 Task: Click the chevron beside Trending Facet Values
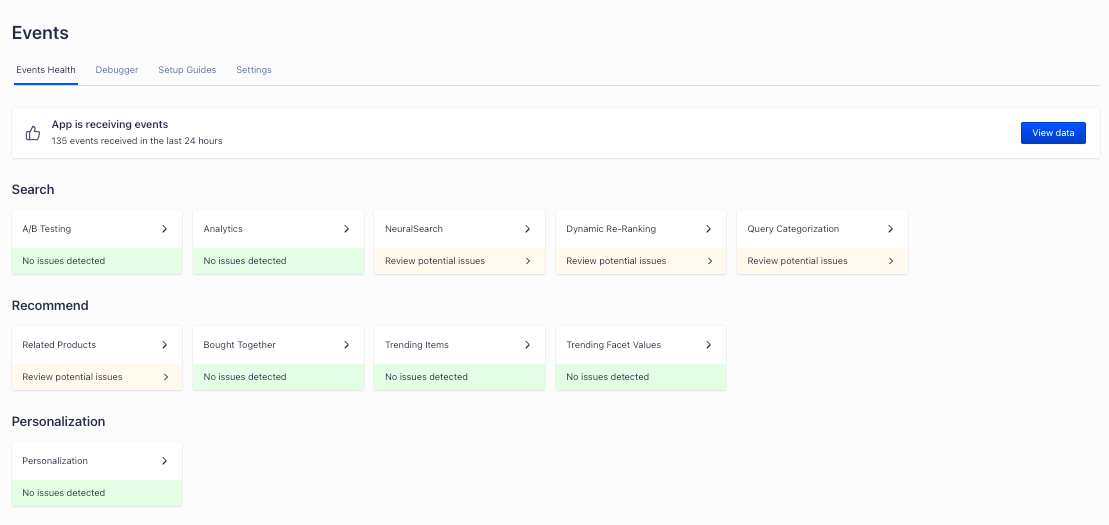point(708,345)
